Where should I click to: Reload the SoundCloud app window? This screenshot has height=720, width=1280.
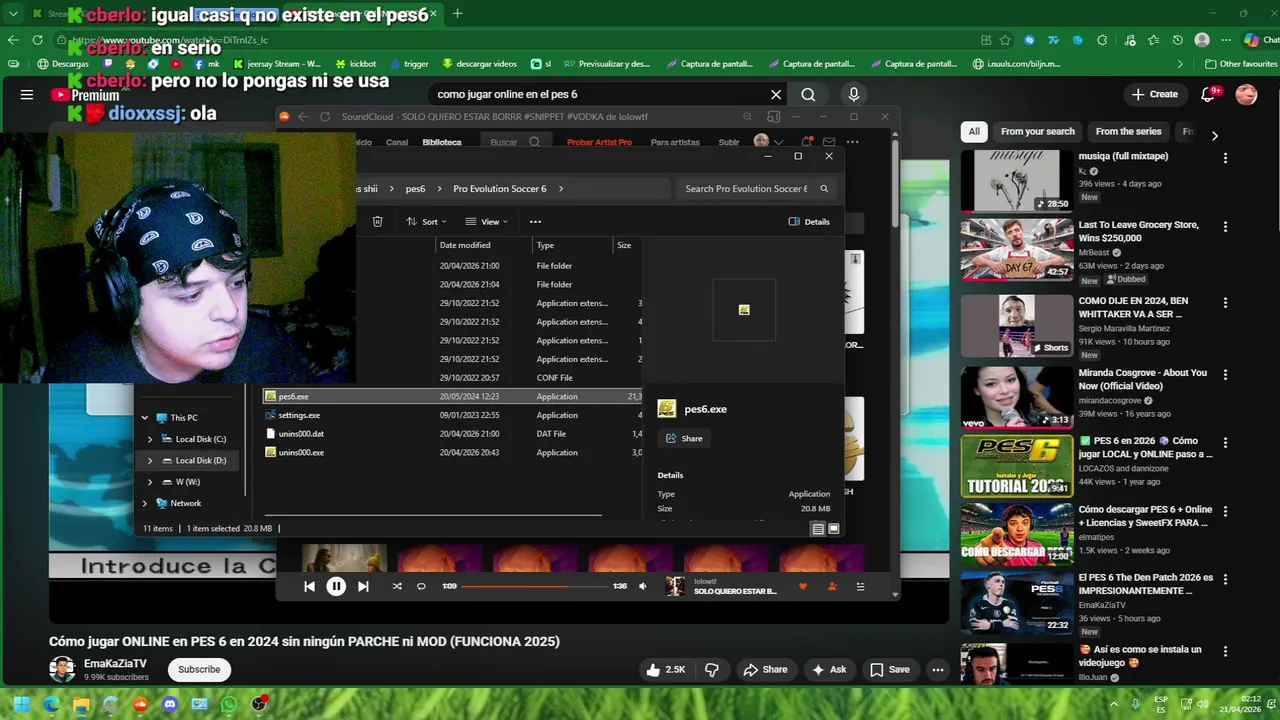(325, 117)
